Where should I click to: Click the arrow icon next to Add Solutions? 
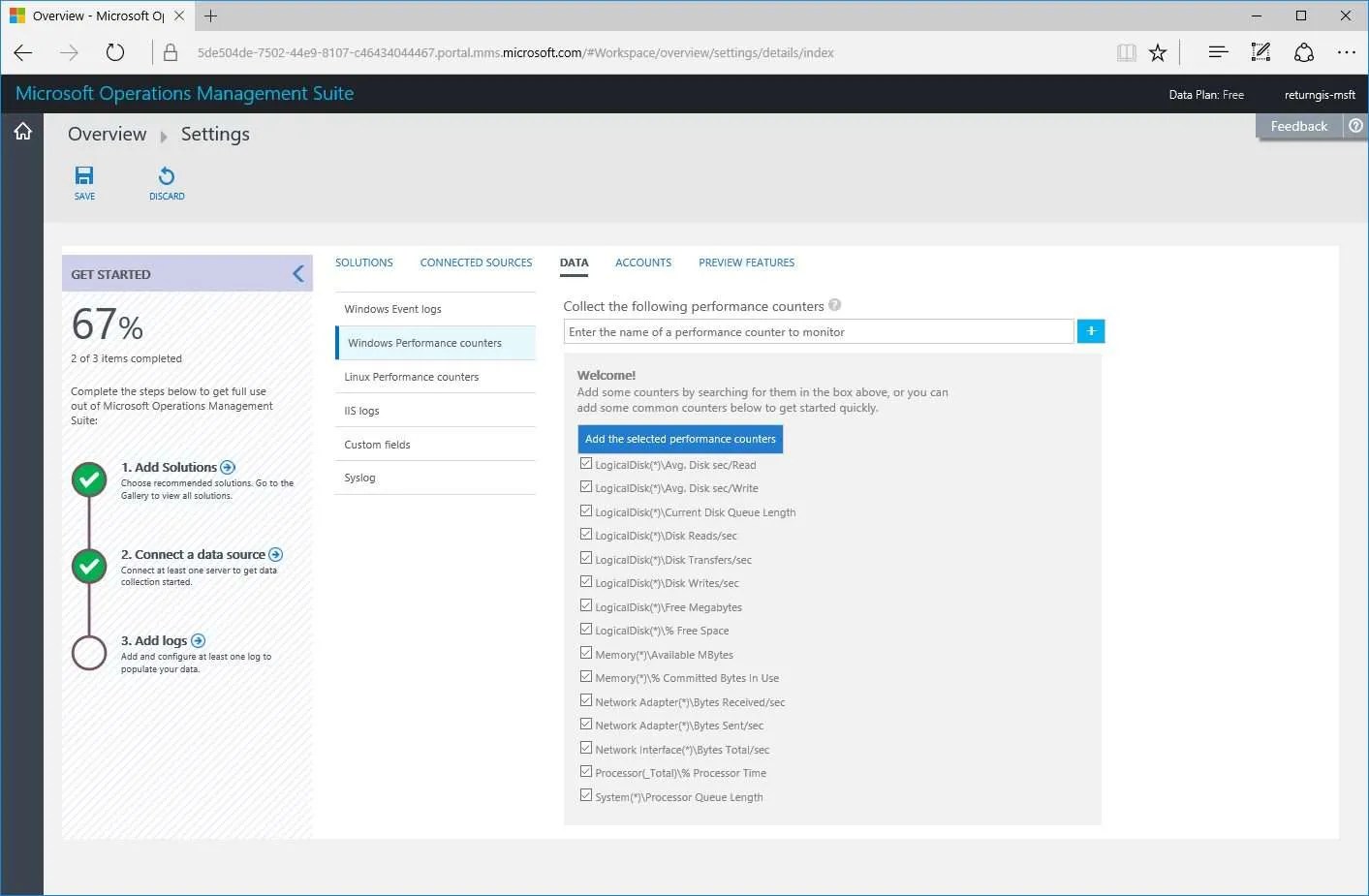pyautogui.click(x=228, y=467)
